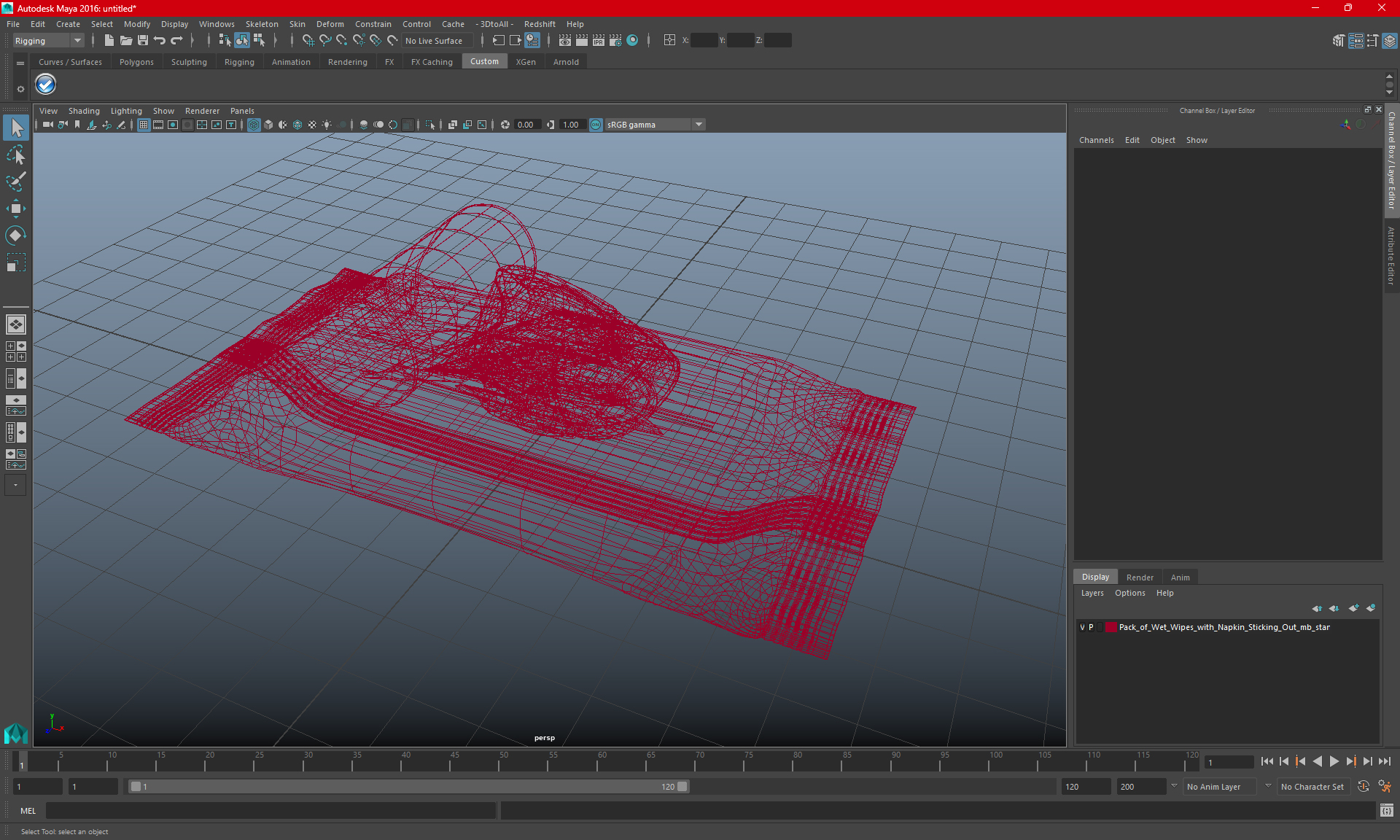Open the Channels menu in Channel Box
The height and width of the screenshot is (840, 1400).
[x=1096, y=140]
